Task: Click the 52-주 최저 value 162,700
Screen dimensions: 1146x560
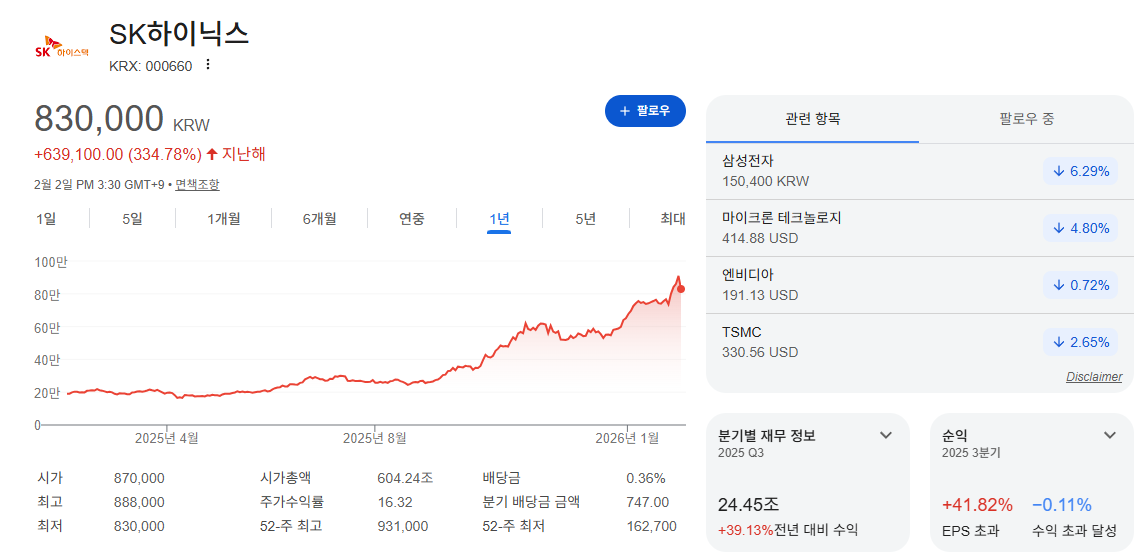Action: (651, 526)
